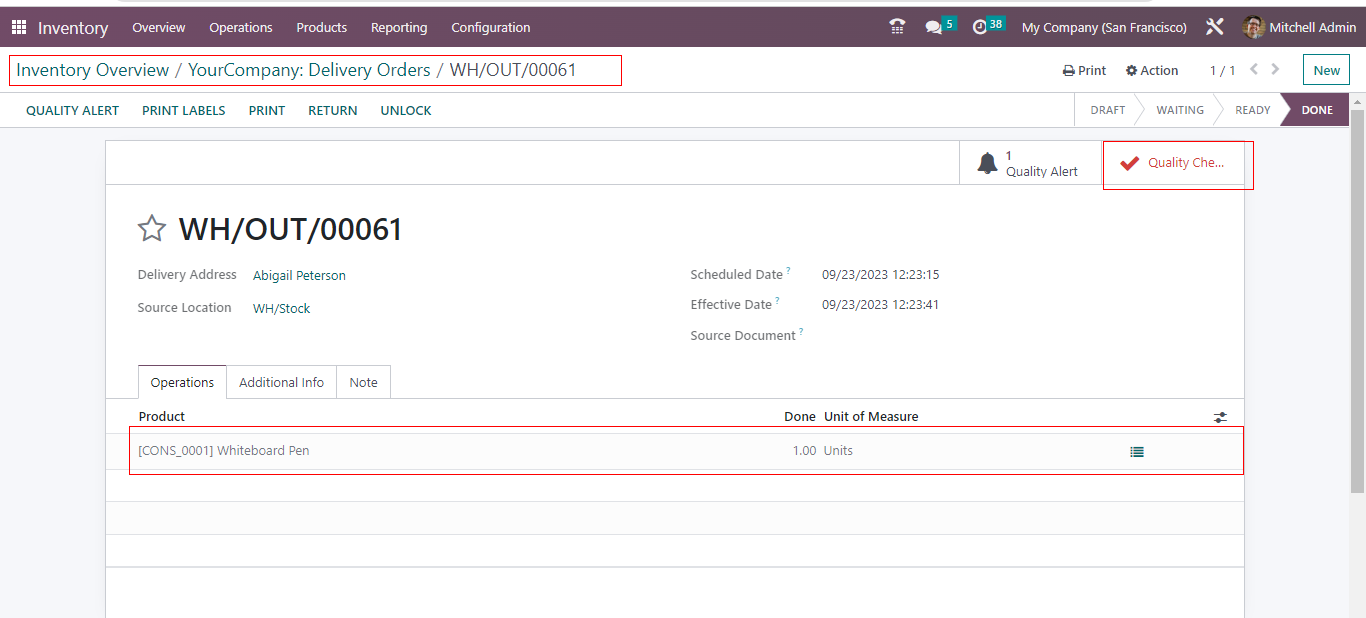1366x618 pixels.
Task: Select the READY status stage
Action: click(1252, 110)
